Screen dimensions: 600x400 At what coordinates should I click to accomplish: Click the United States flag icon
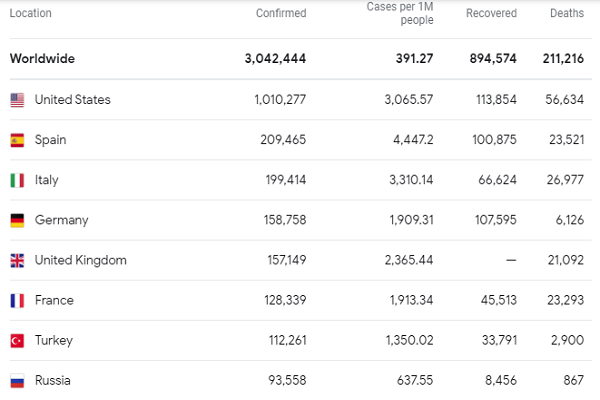[x=17, y=100]
